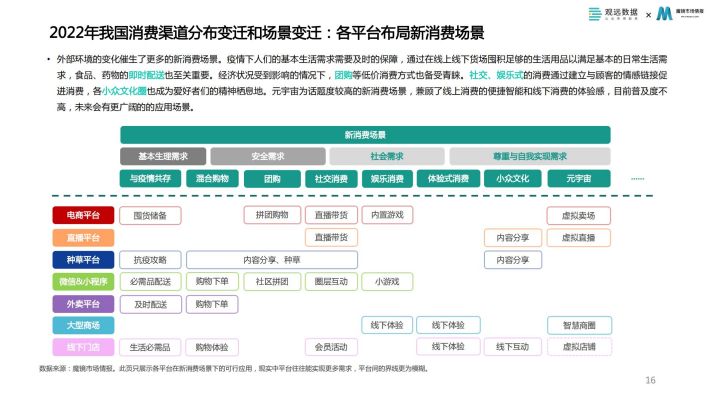Select the green 微信&小程序 label

point(83,281)
